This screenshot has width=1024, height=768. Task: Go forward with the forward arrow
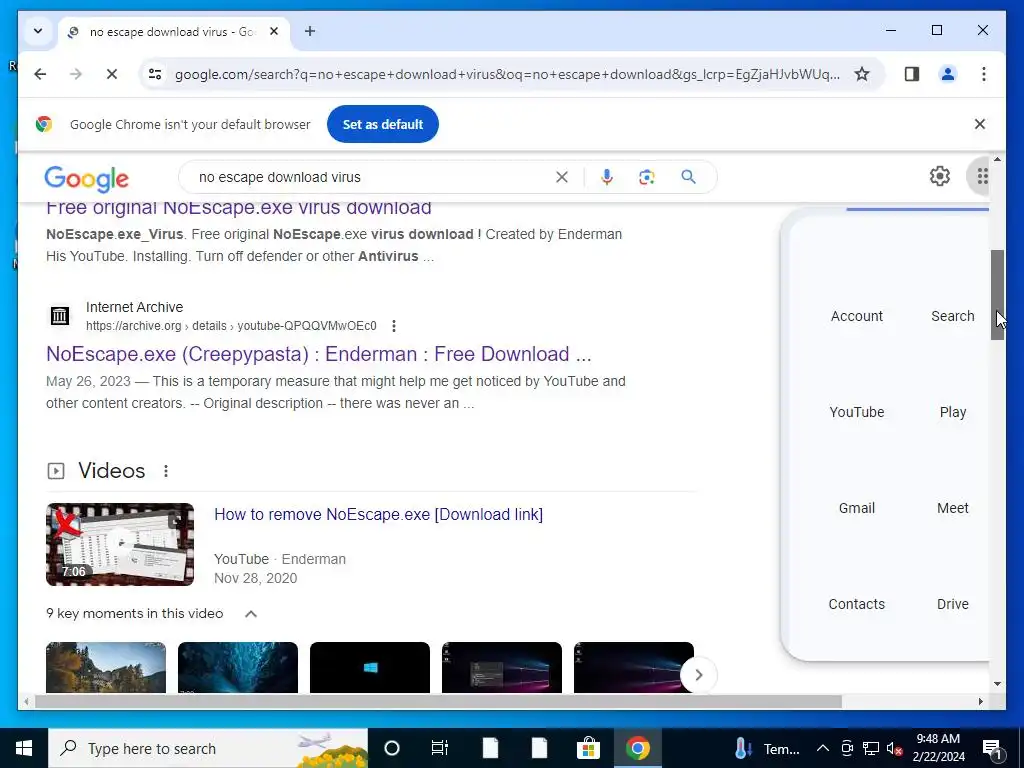pos(76,74)
